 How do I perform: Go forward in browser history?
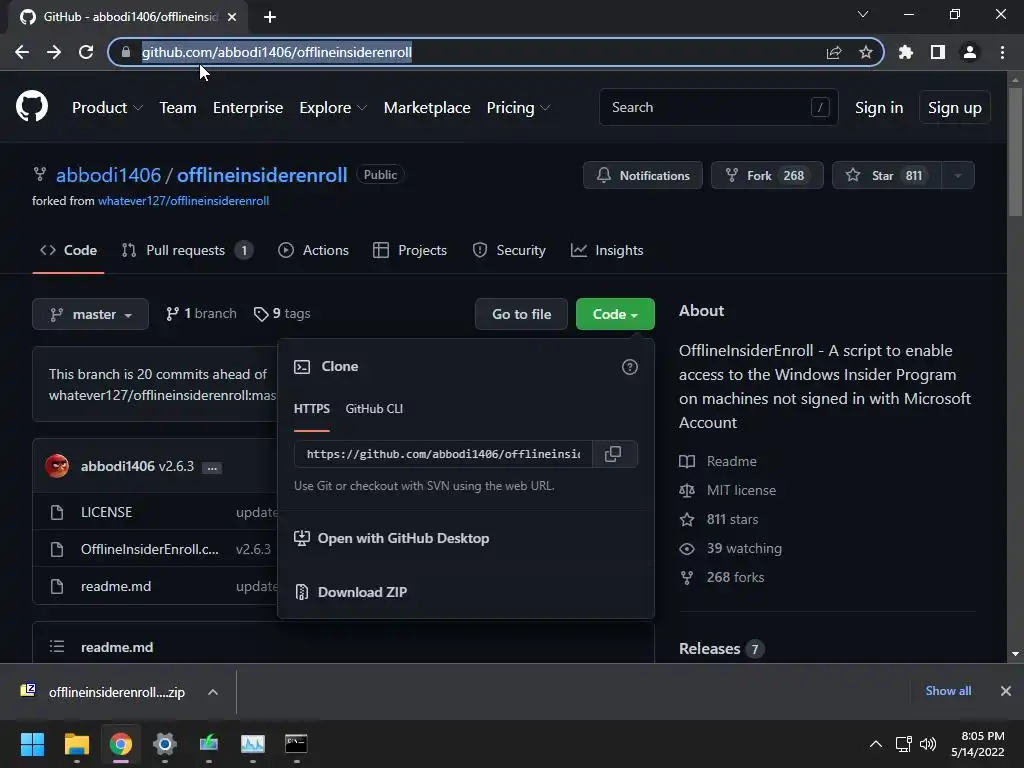(54, 52)
